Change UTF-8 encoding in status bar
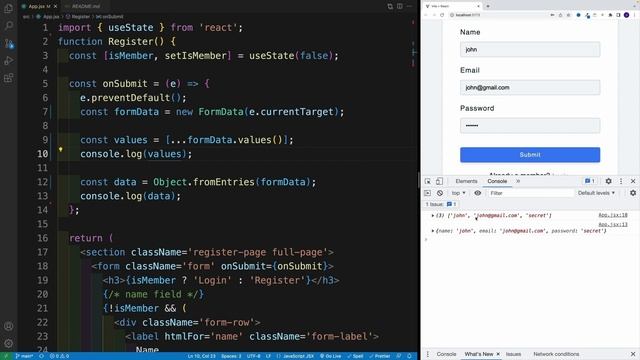 pos(253,356)
